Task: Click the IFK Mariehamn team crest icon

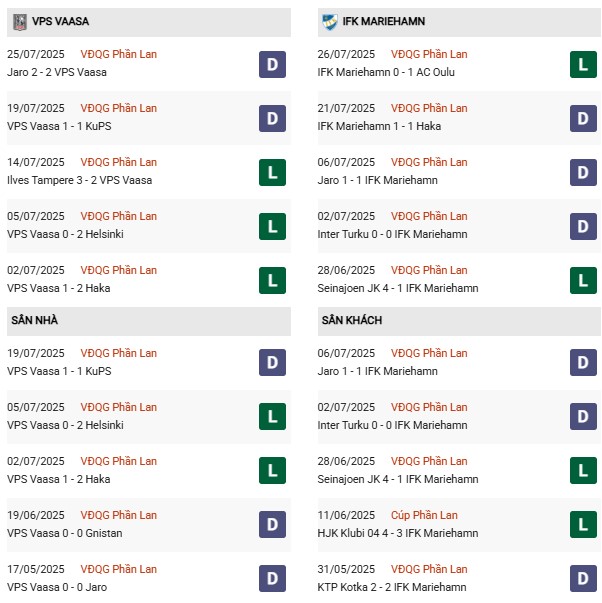Action: (330, 20)
